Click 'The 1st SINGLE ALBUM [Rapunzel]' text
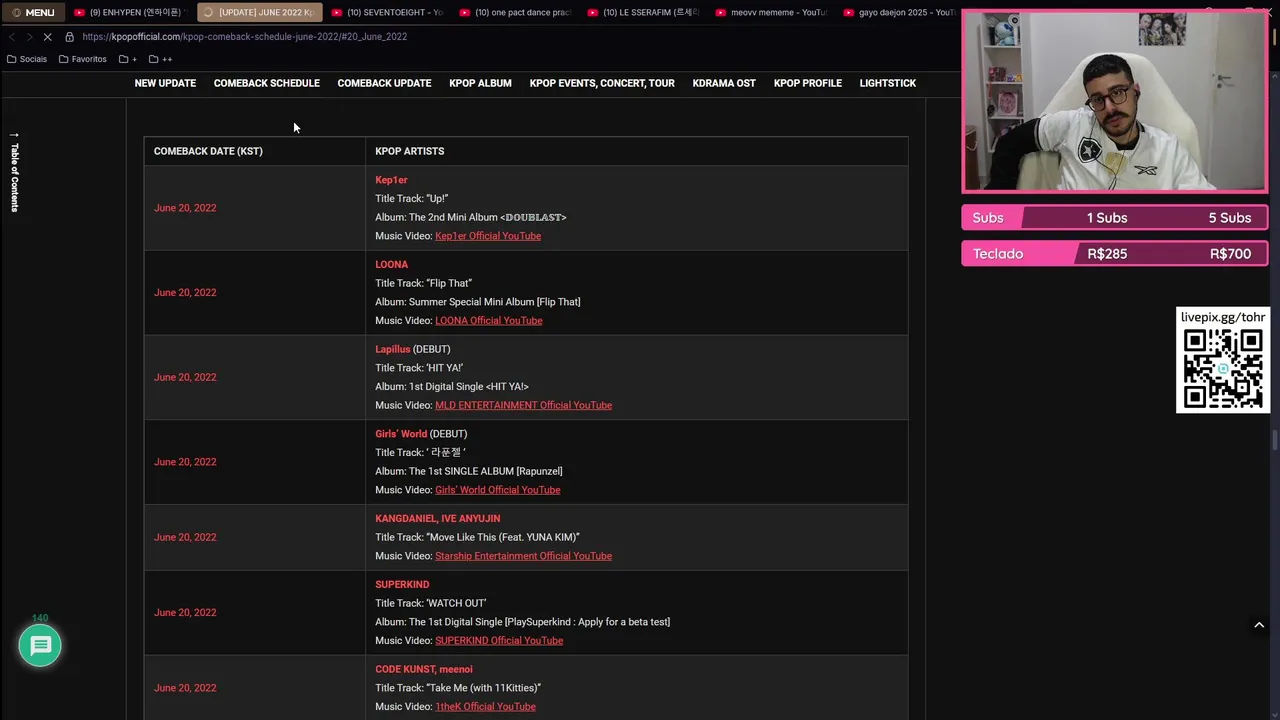 pos(485,471)
